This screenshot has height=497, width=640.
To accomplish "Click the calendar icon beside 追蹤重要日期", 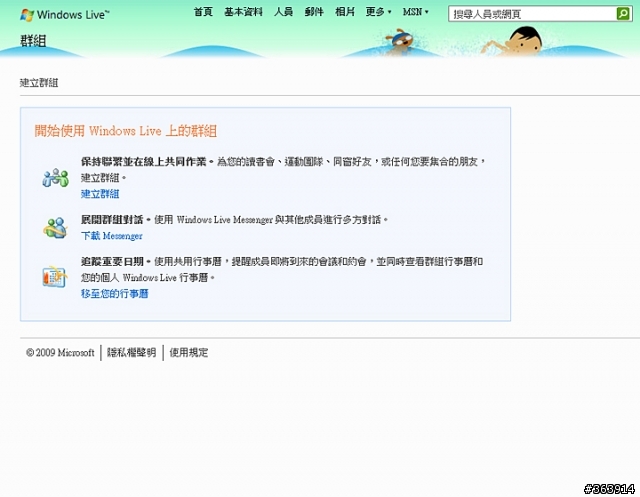I will tap(55, 277).
